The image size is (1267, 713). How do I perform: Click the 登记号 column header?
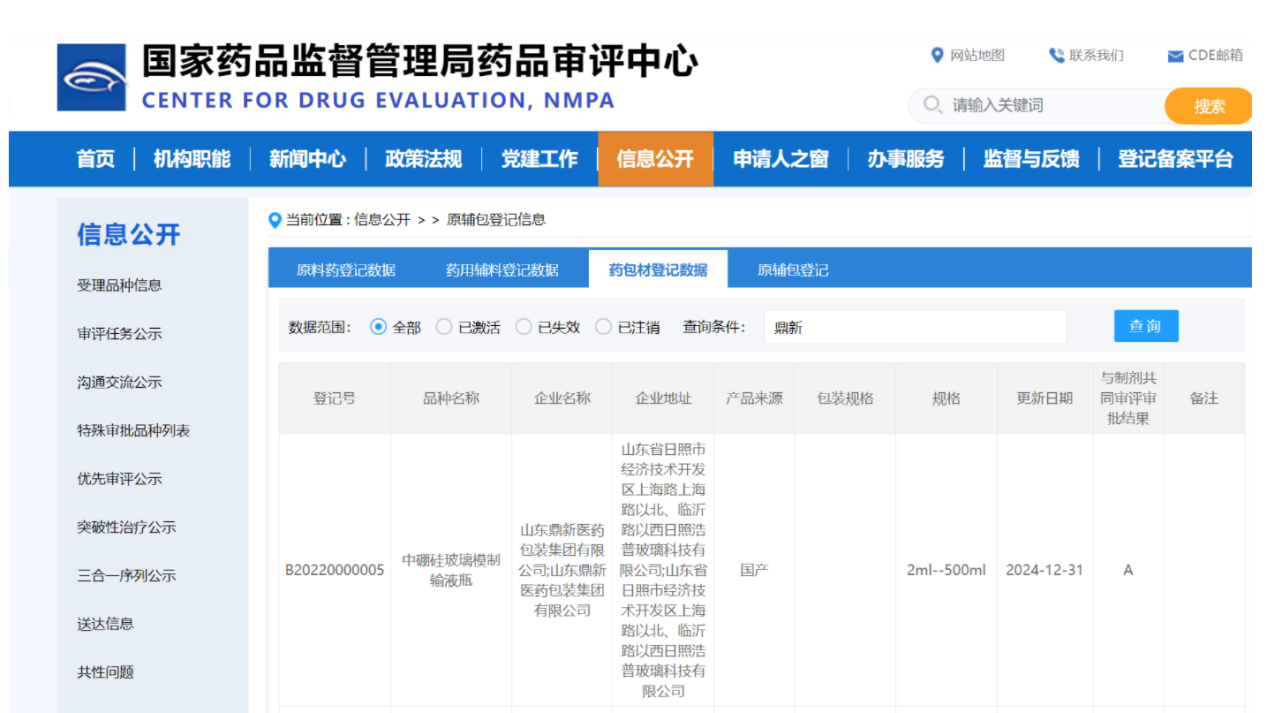pyautogui.click(x=334, y=398)
